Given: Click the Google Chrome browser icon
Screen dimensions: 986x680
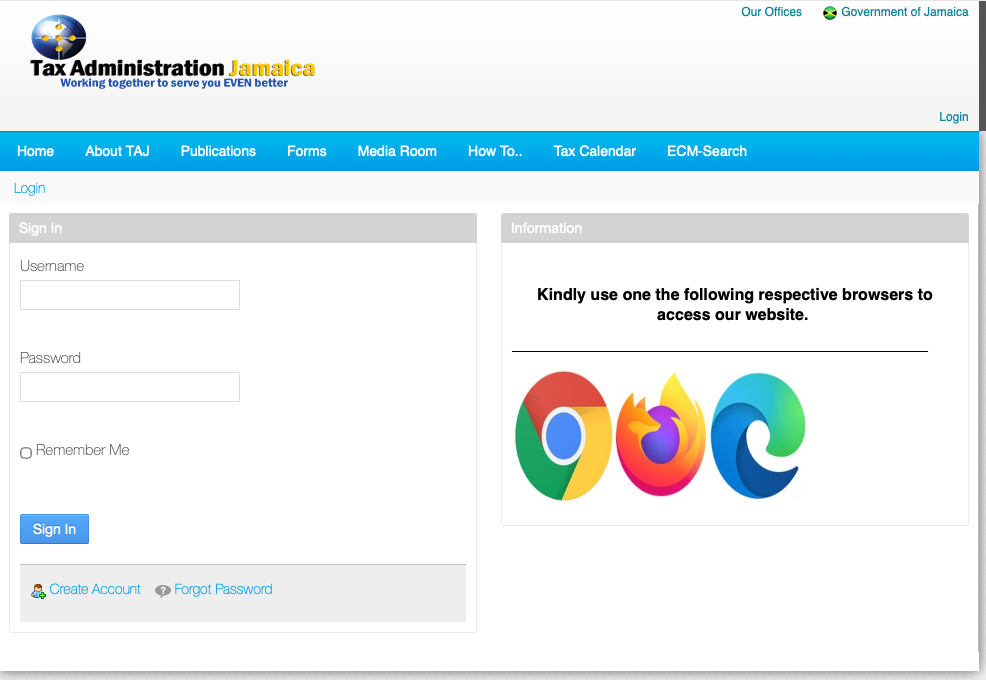Looking at the screenshot, I should tap(563, 436).
